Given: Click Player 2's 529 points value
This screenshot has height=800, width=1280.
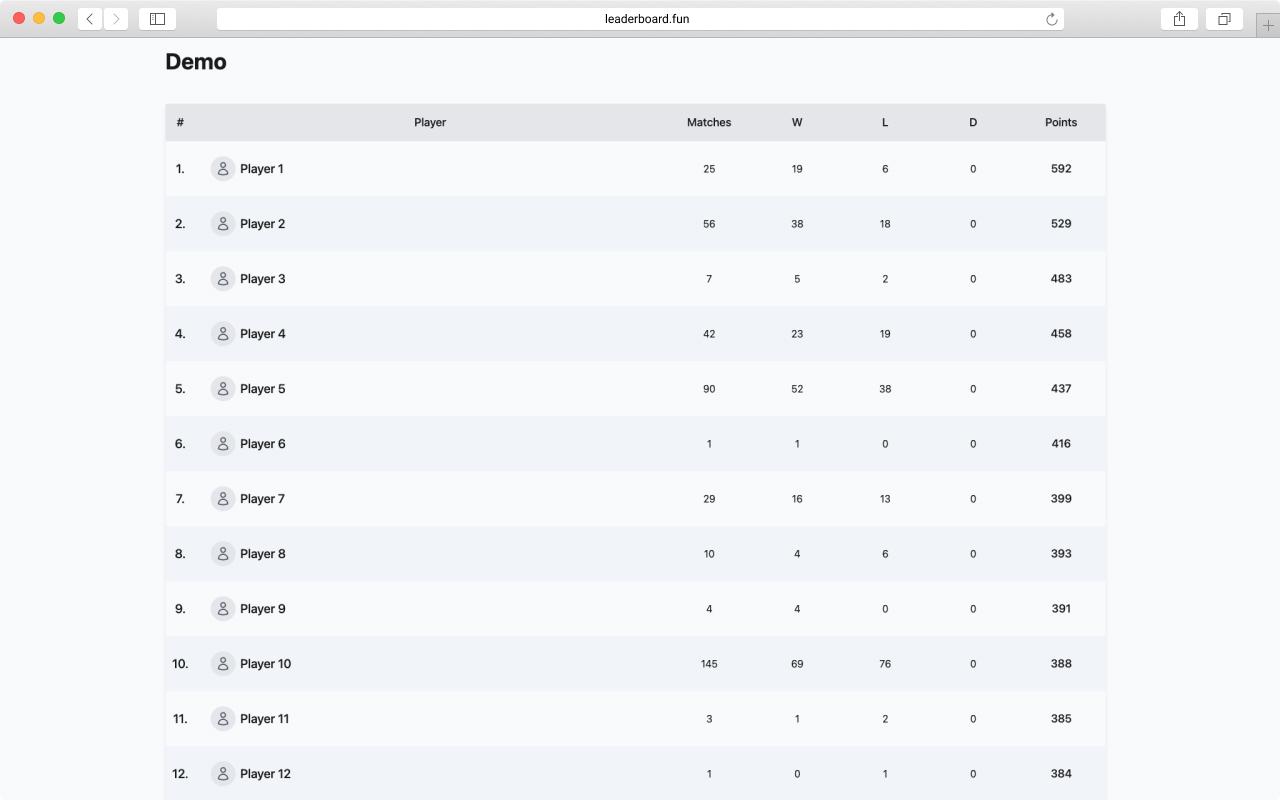Looking at the screenshot, I should 1061,224.
